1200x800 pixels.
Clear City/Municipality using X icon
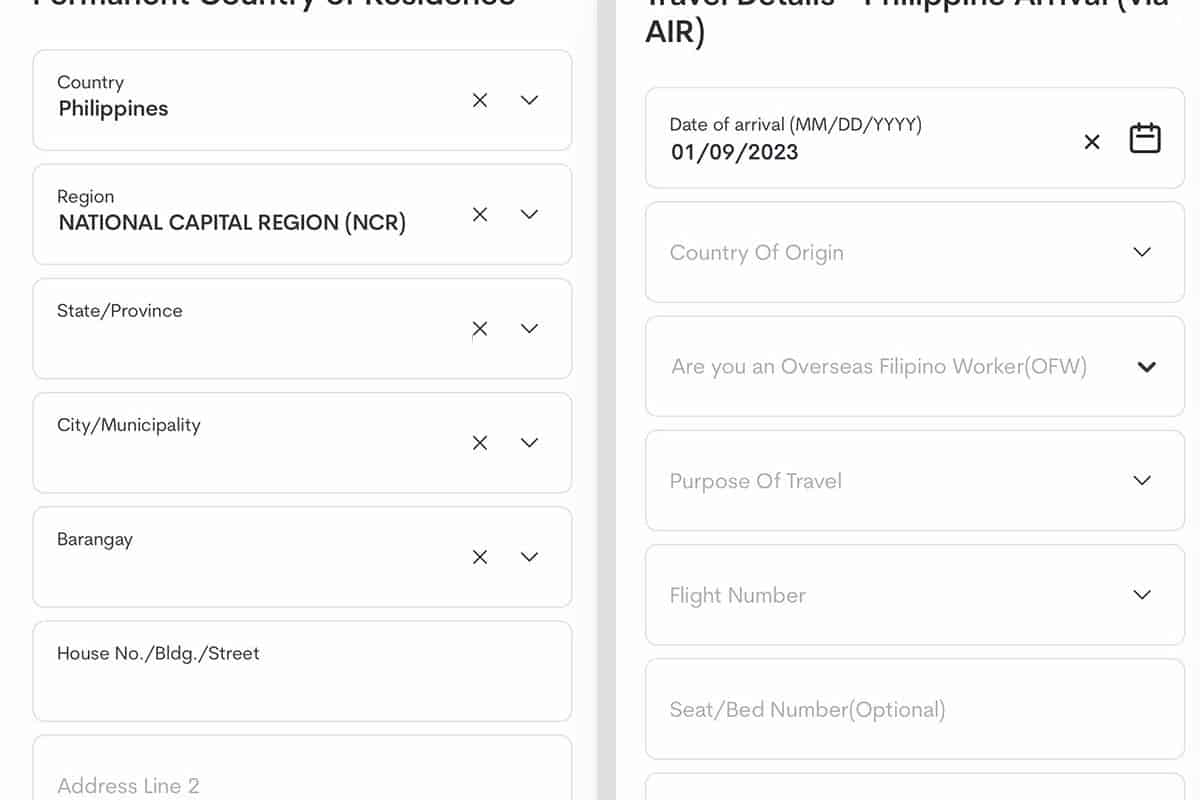click(480, 443)
